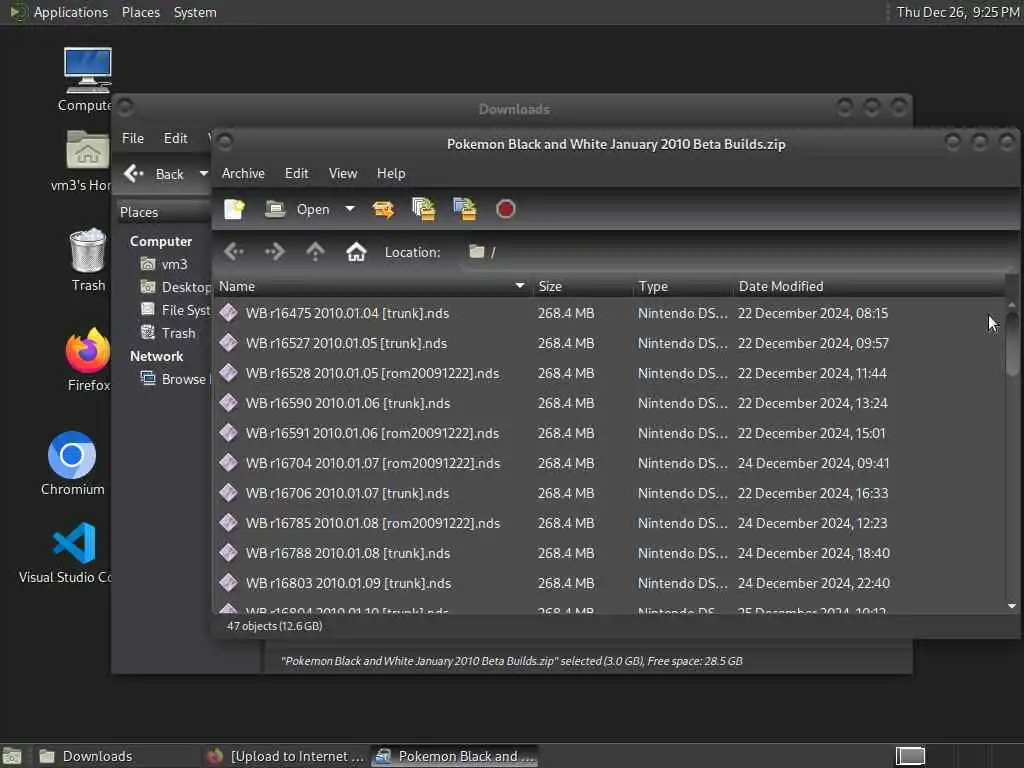
Task: Launch Firefox from the desktop
Action: pyautogui.click(x=88, y=360)
